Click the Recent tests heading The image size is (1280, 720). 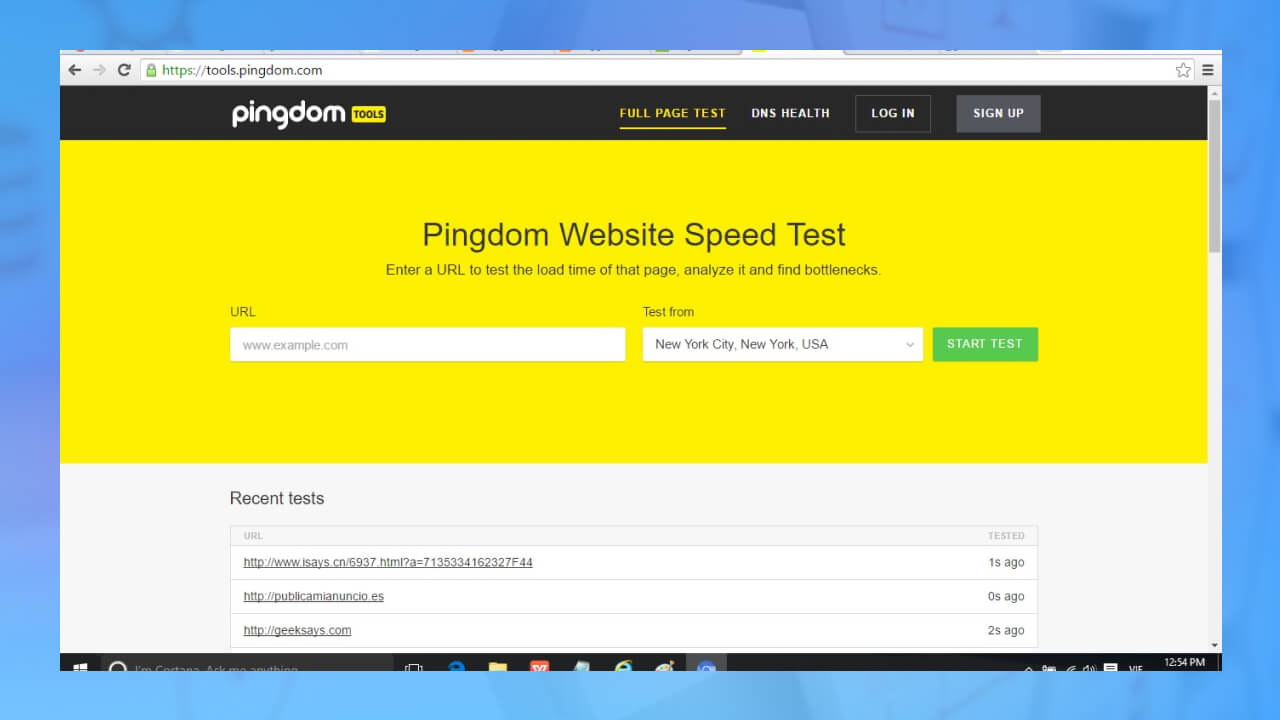pos(277,498)
